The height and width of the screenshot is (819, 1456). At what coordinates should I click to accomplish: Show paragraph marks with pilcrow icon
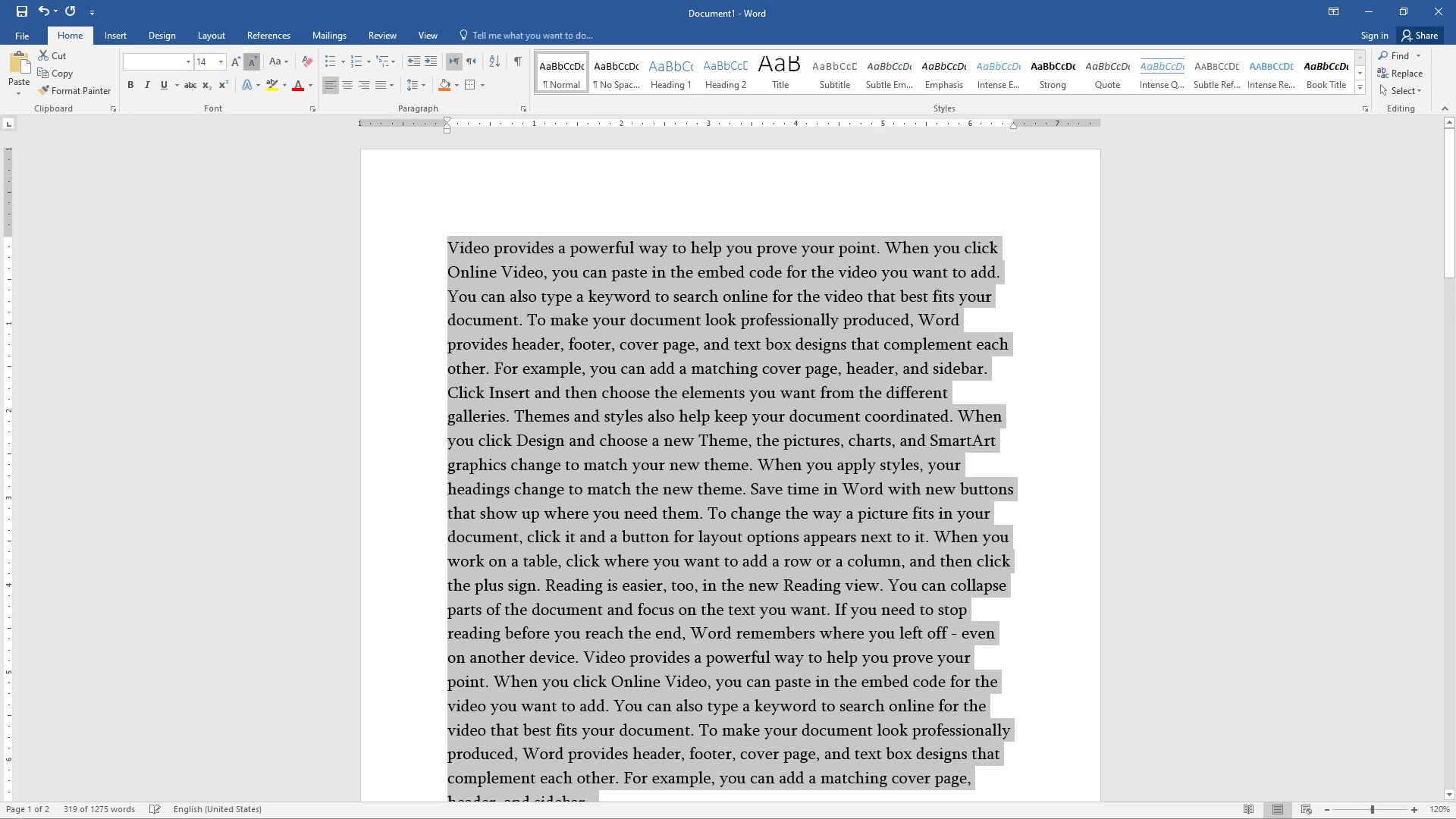(517, 61)
